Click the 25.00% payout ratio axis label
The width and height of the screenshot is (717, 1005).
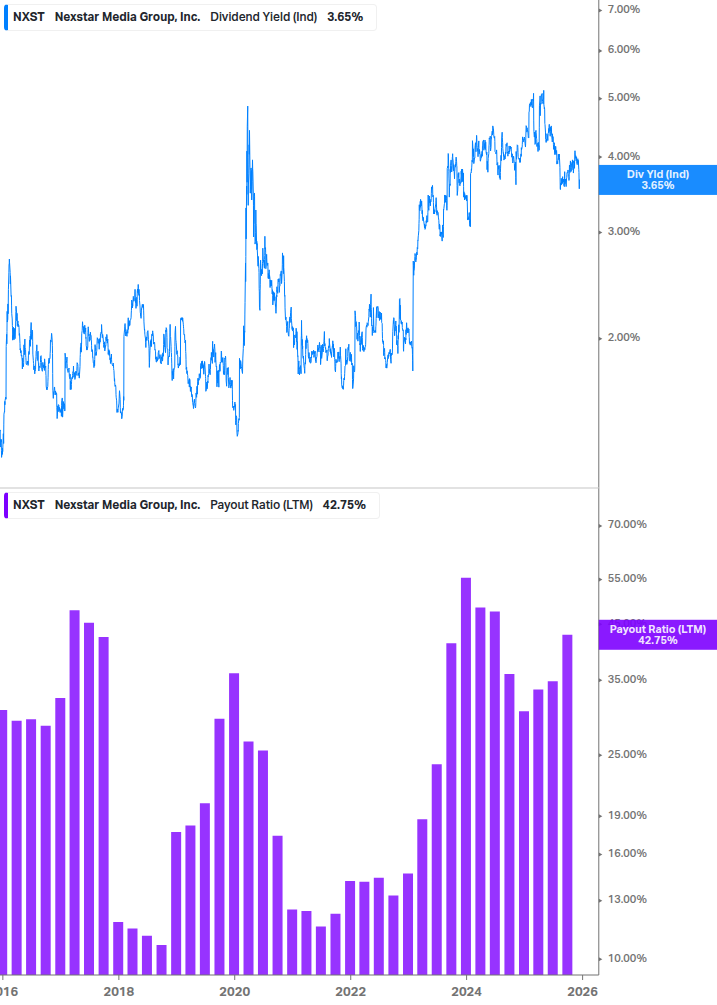click(x=627, y=754)
